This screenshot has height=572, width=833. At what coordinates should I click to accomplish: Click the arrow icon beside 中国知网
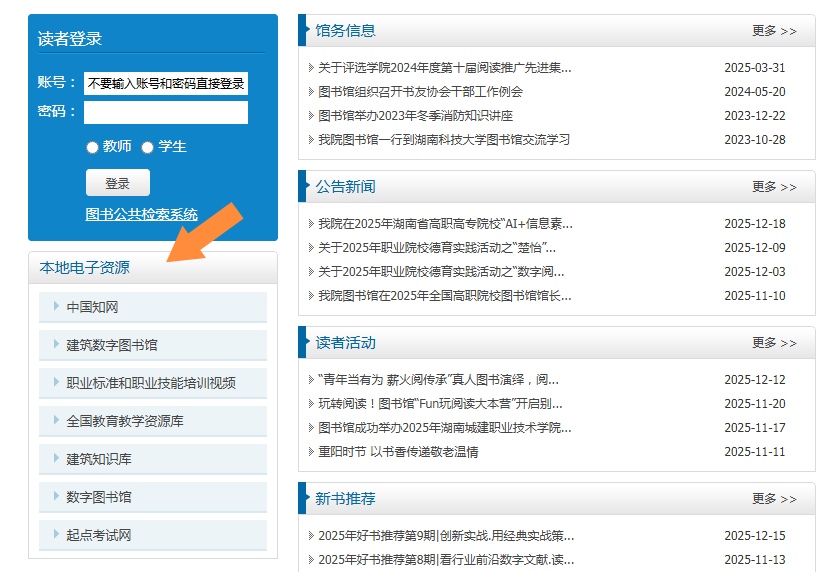click(x=56, y=307)
